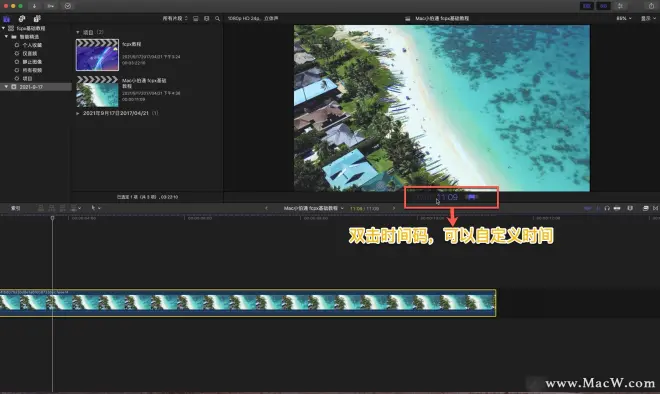Toggle the Libraries sidebar button
The image size is (660, 394).
[x=7, y=19]
